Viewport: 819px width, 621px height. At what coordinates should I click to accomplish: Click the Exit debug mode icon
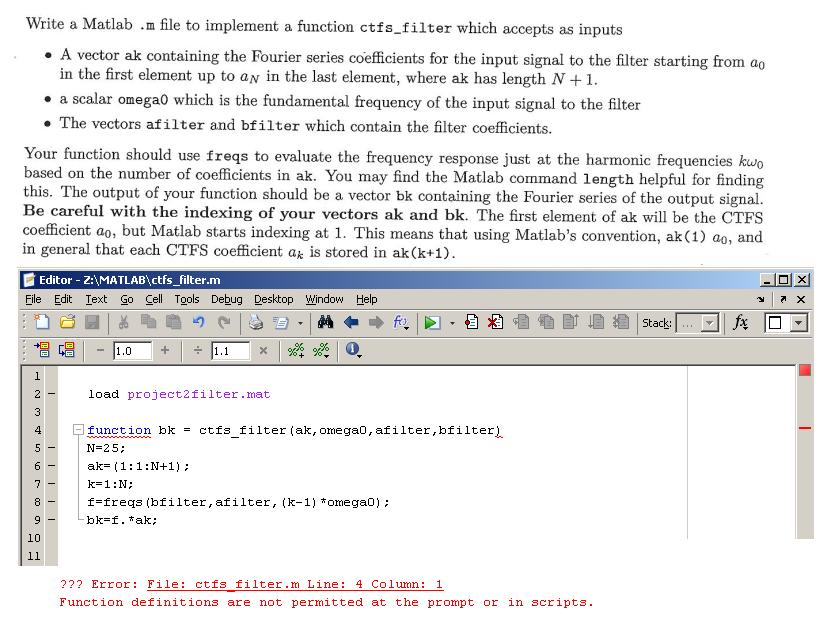point(621,322)
